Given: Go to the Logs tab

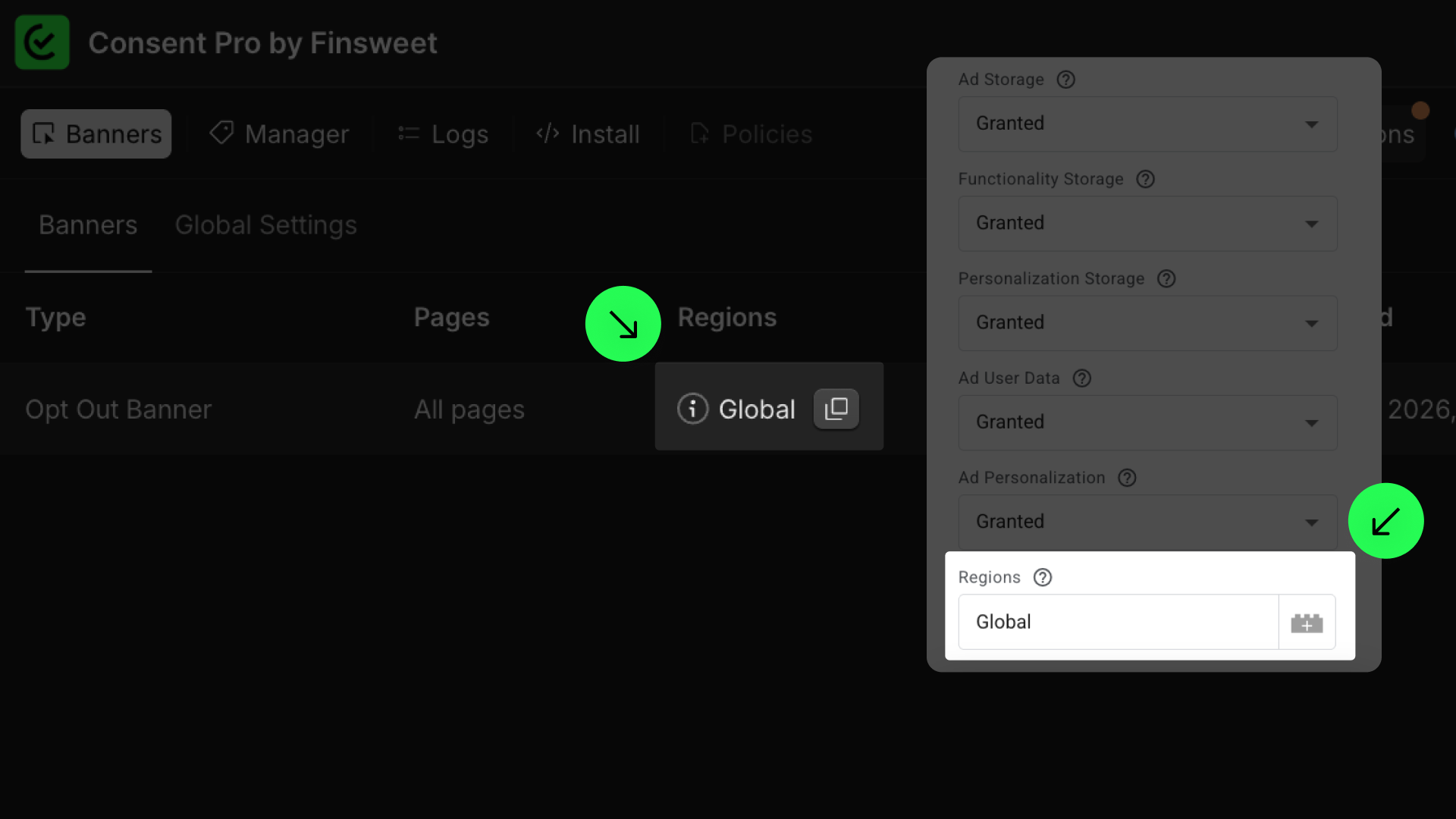Looking at the screenshot, I should [x=444, y=134].
